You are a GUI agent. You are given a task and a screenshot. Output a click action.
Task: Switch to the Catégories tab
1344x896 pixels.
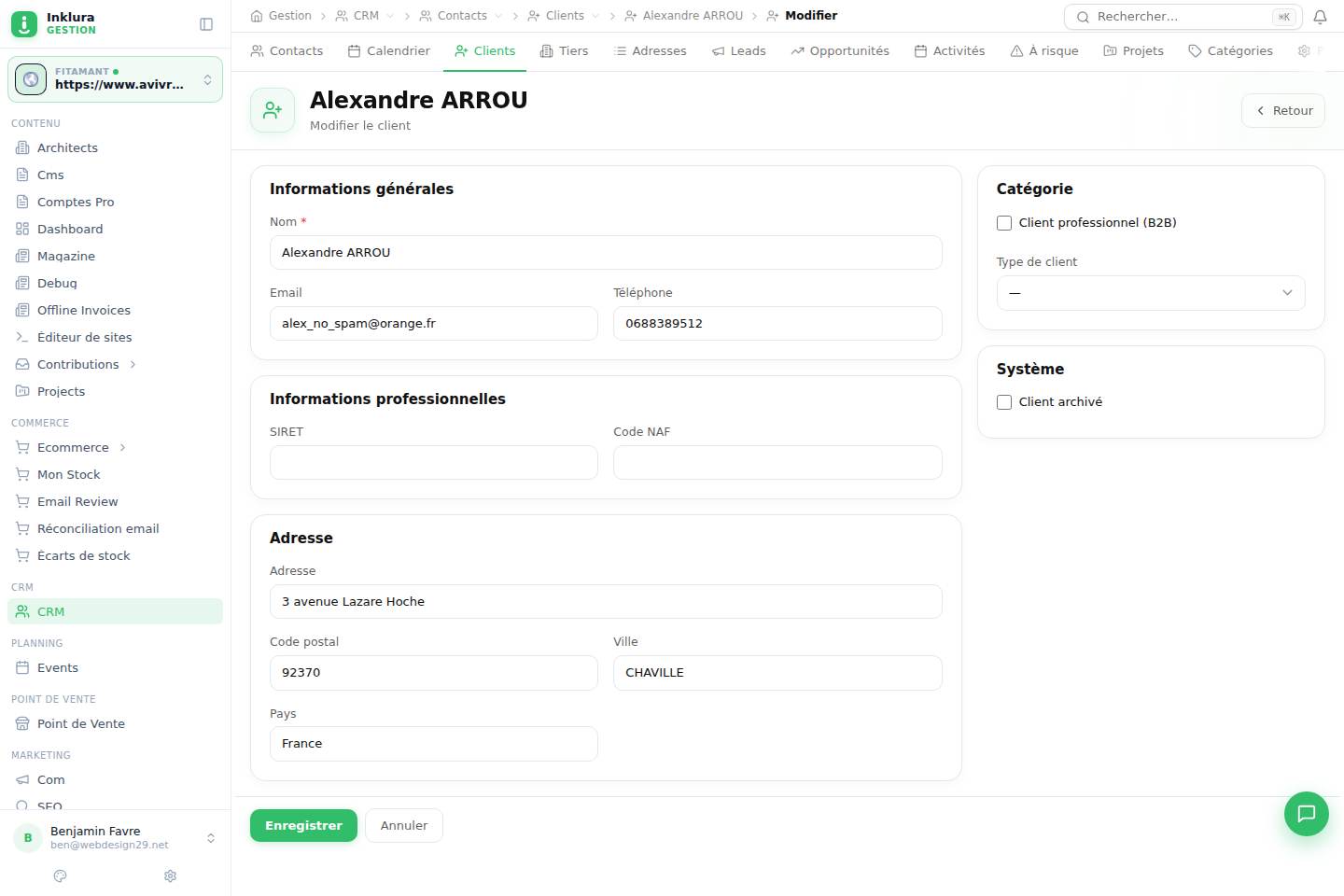[1230, 50]
